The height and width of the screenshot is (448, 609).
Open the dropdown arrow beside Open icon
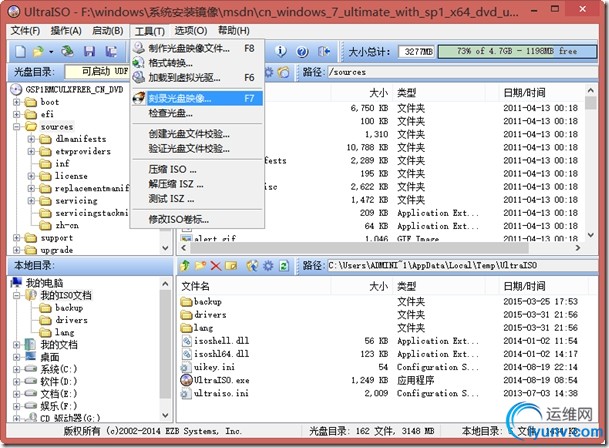51,52
